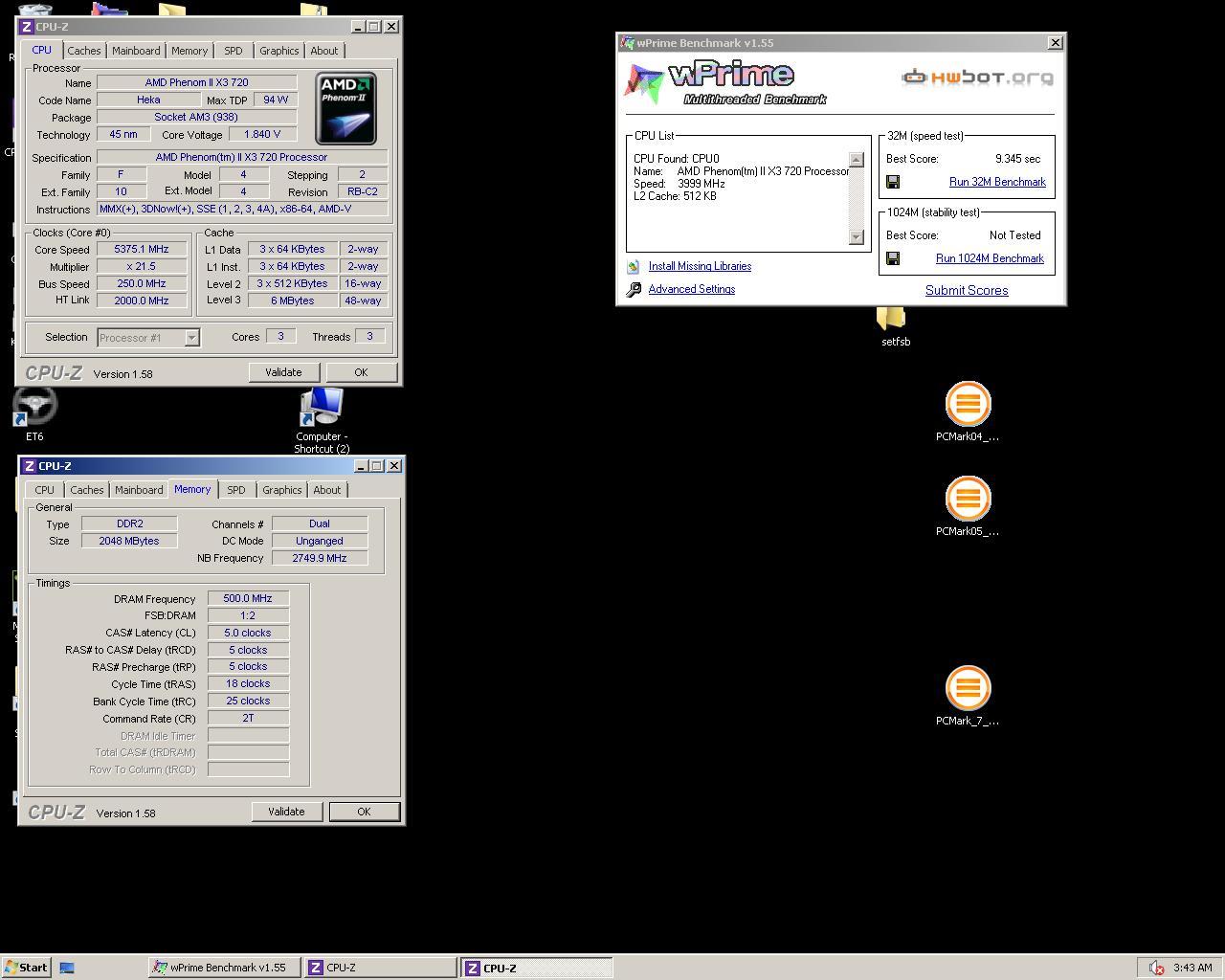
Task: Open SPD tab in lower CPU-Z window
Action: tap(236, 490)
